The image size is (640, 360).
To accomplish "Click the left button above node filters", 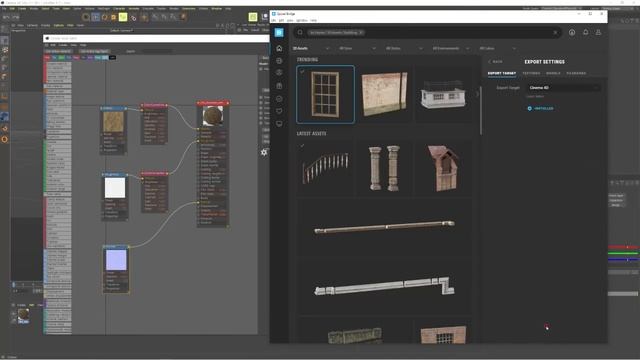I will [x=58, y=51].
